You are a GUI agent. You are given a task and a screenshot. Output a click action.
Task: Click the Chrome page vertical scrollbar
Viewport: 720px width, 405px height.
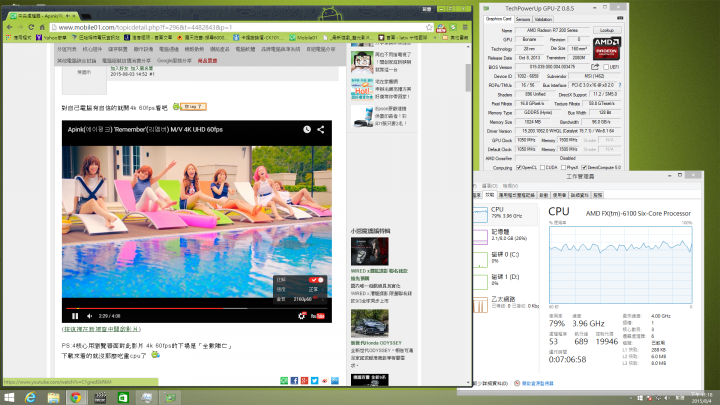coord(468,77)
